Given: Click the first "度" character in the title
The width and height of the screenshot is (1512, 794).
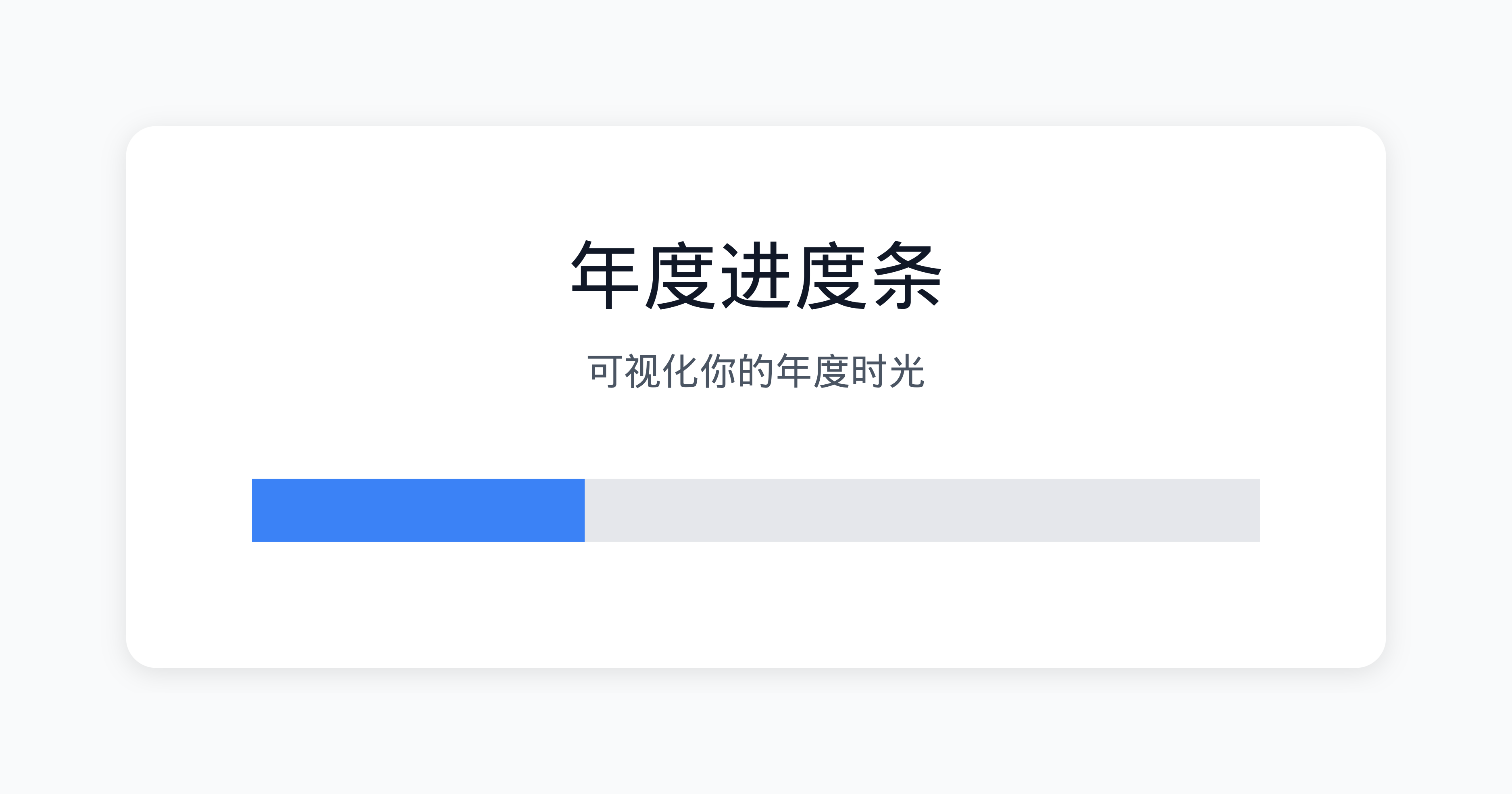Looking at the screenshot, I should (x=681, y=275).
